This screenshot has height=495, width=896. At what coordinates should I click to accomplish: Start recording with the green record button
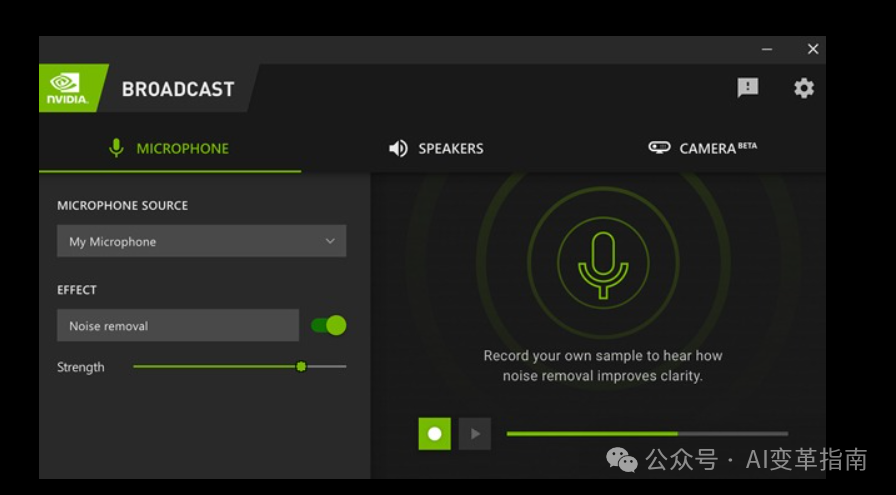(x=434, y=434)
